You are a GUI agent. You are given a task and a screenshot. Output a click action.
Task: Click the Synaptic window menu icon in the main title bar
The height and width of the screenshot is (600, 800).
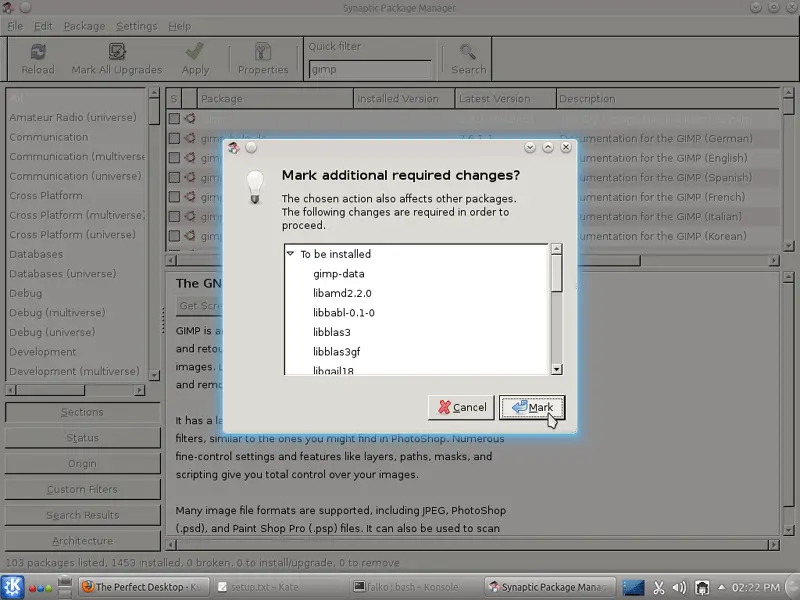8,8
